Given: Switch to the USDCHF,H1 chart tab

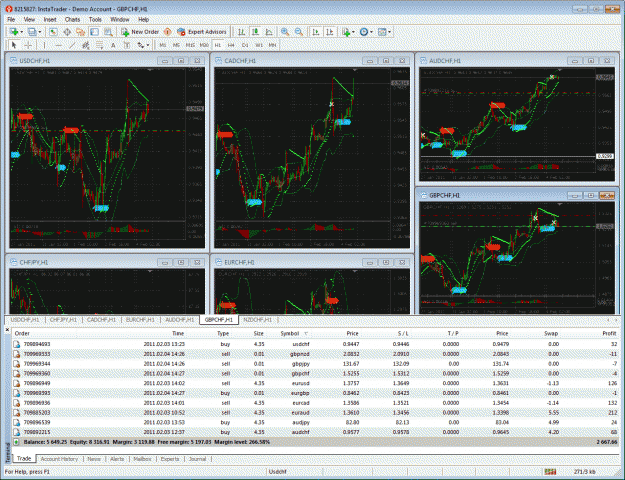Looking at the screenshot, I should point(25,320).
